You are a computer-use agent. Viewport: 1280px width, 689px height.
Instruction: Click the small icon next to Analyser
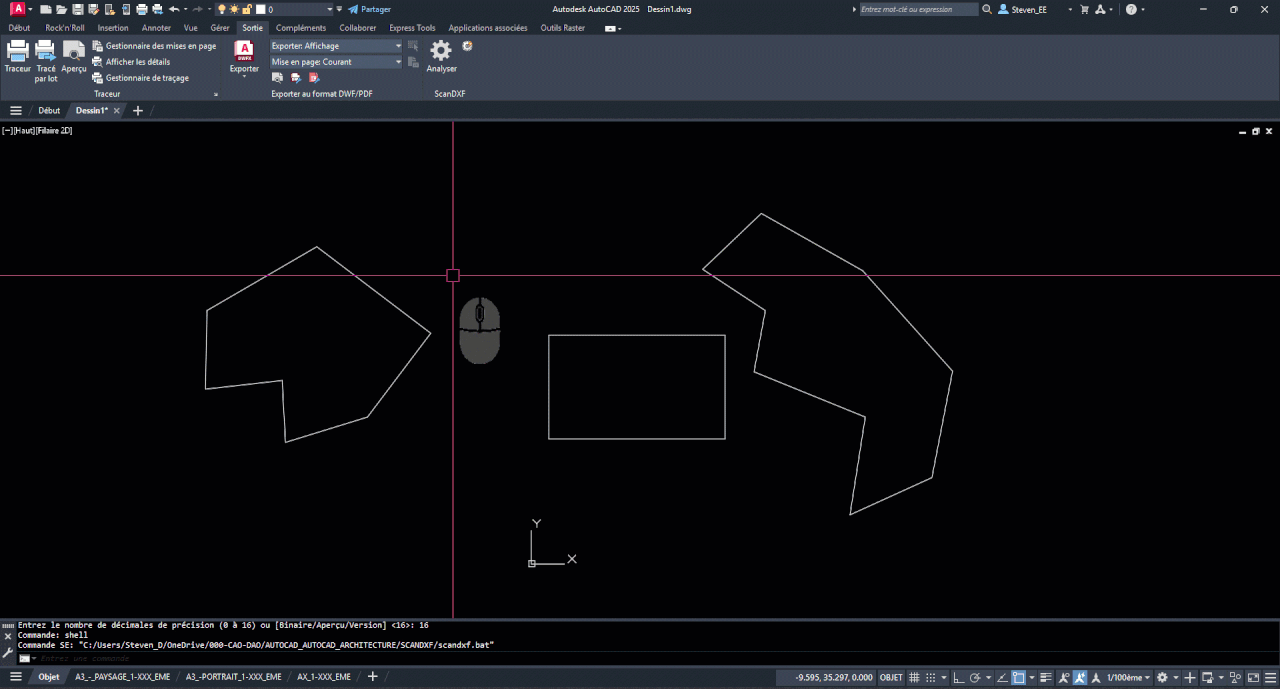[467, 46]
